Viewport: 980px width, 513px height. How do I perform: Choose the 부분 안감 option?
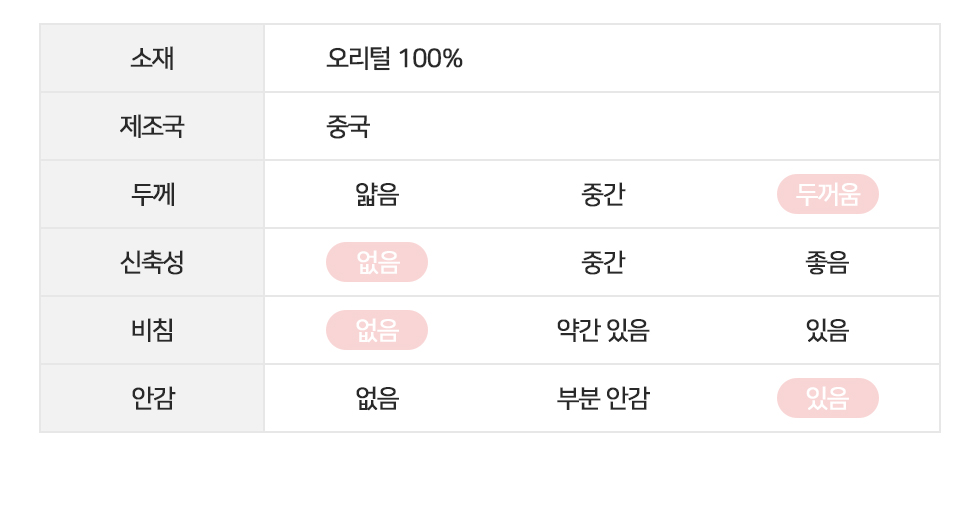tap(602, 398)
